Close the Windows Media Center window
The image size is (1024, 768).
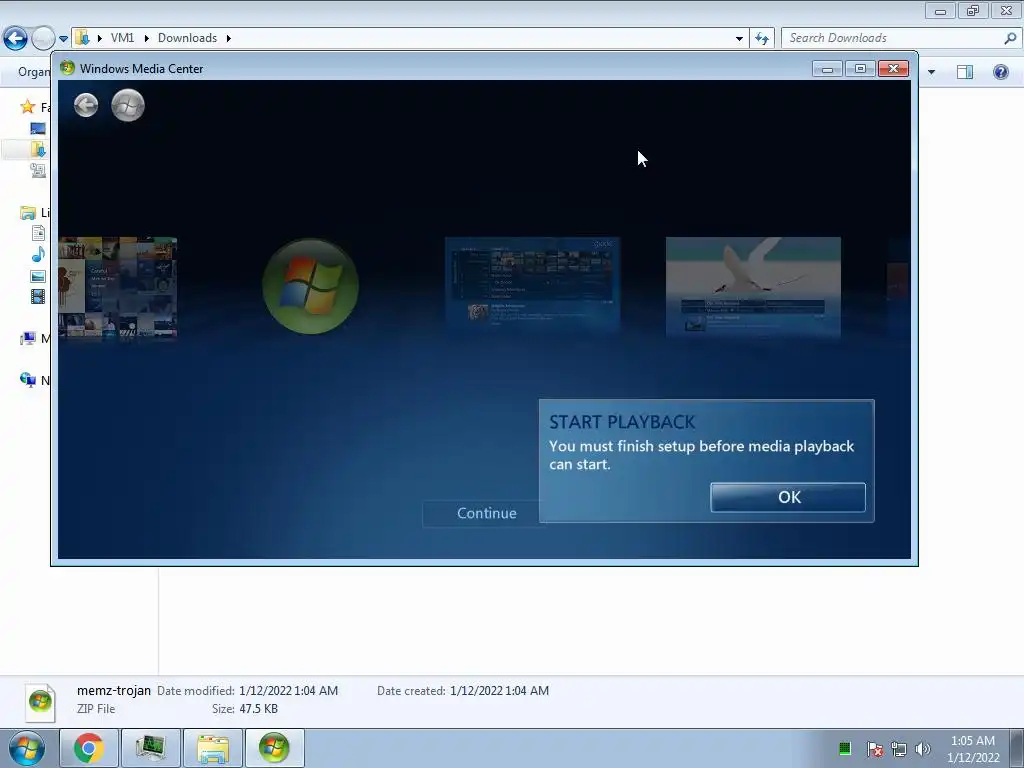pos(893,69)
